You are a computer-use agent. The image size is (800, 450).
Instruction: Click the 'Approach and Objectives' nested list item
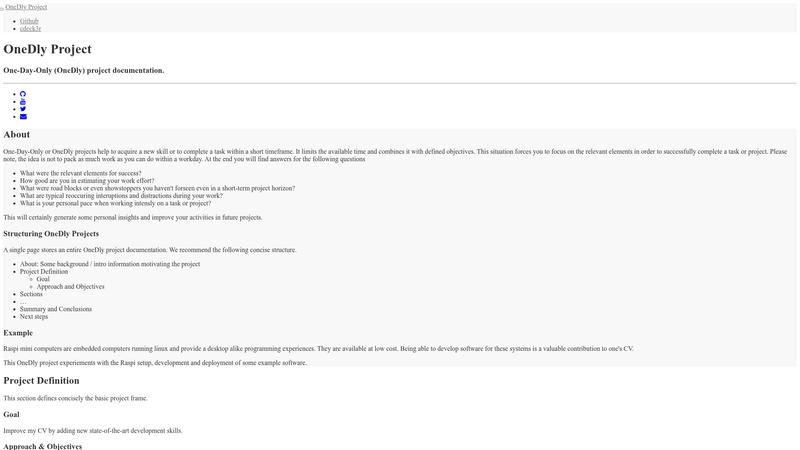[x=70, y=286]
